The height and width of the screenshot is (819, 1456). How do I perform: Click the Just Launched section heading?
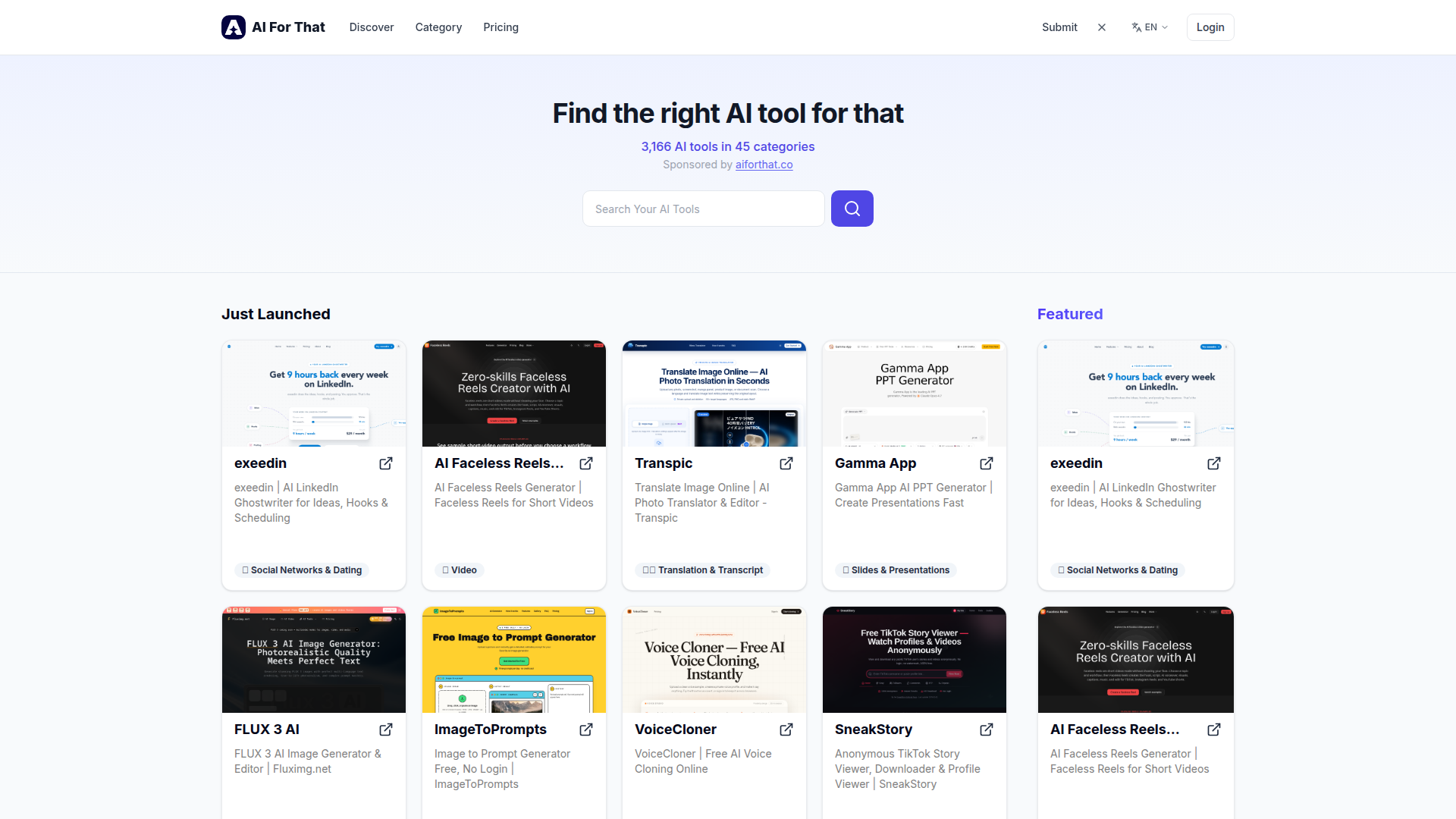[276, 314]
